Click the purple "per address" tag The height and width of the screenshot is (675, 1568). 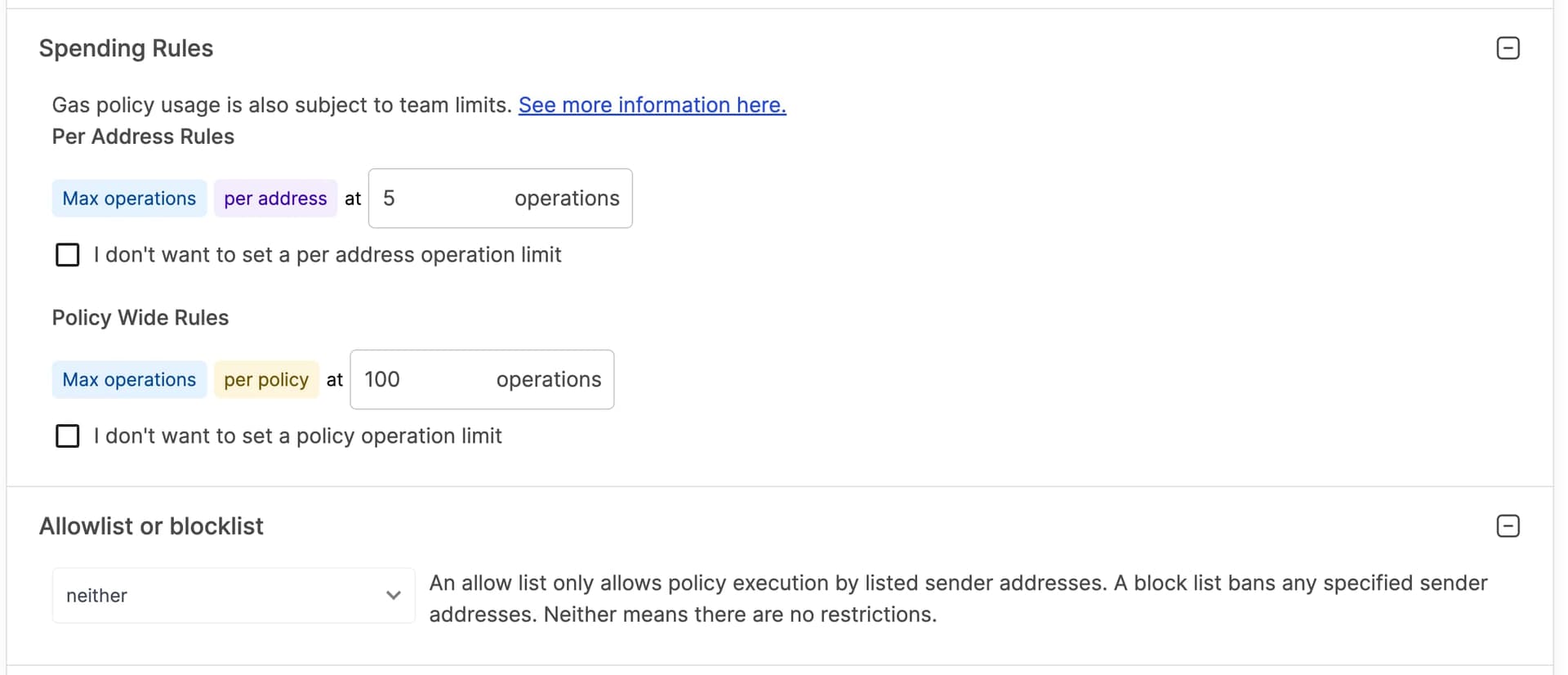pos(275,199)
